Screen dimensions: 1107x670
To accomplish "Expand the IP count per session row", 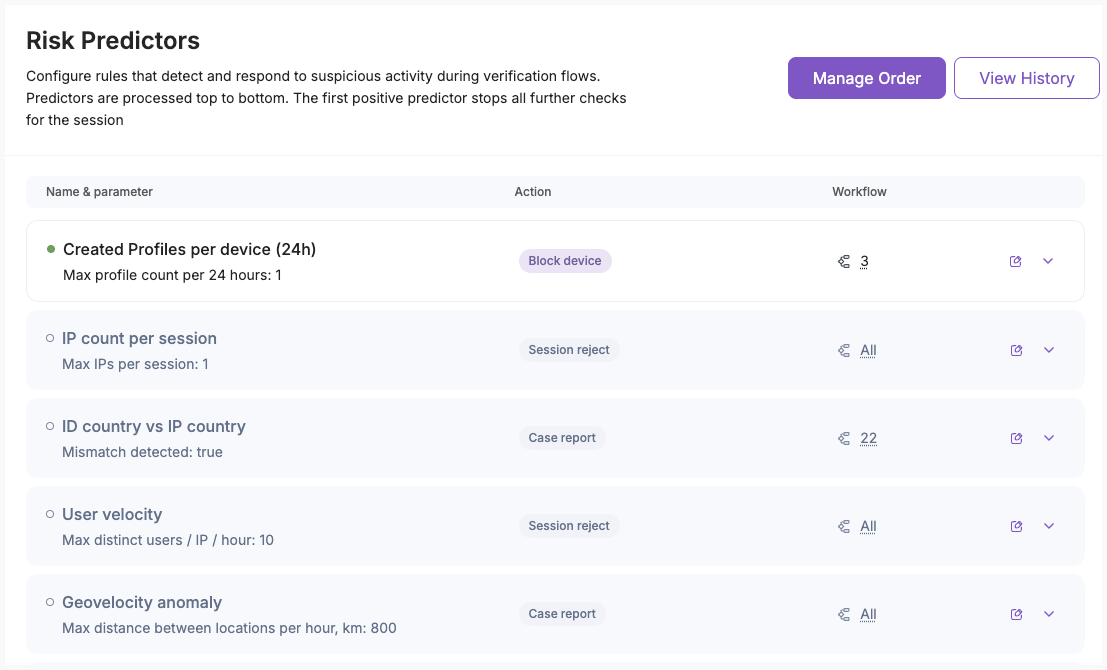I will click(1049, 350).
